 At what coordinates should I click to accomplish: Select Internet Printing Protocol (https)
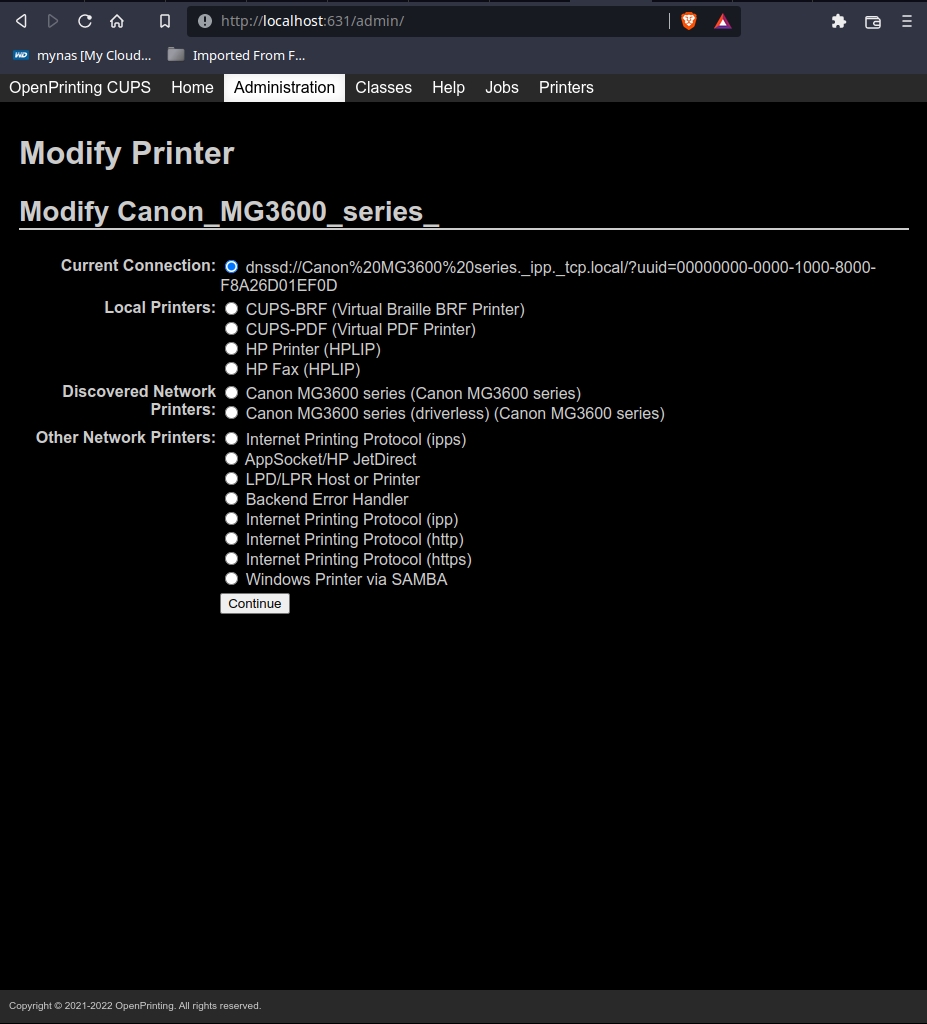[x=231, y=559]
